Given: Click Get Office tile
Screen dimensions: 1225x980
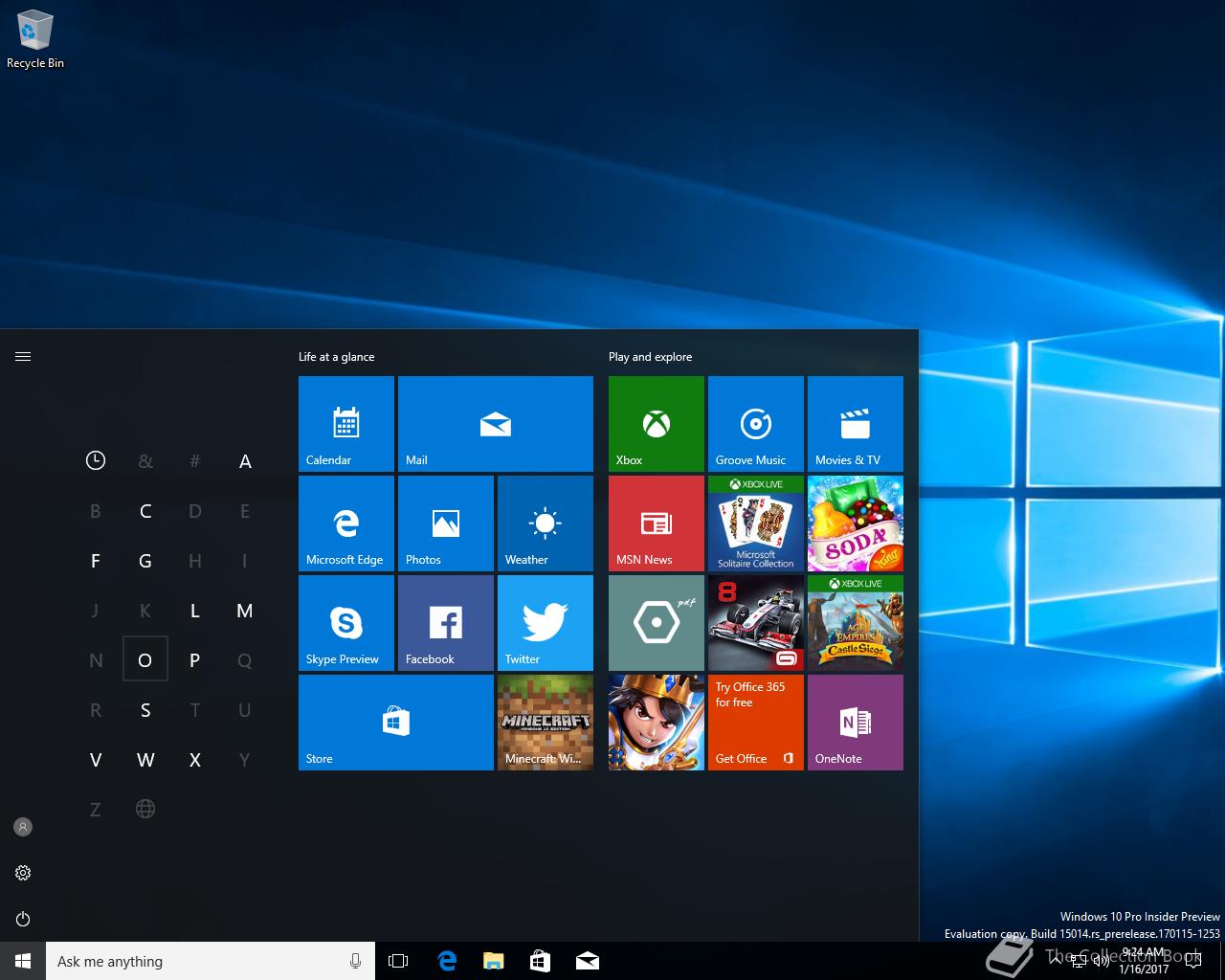Looking at the screenshot, I should pyautogui.click(x=756, y=723).
